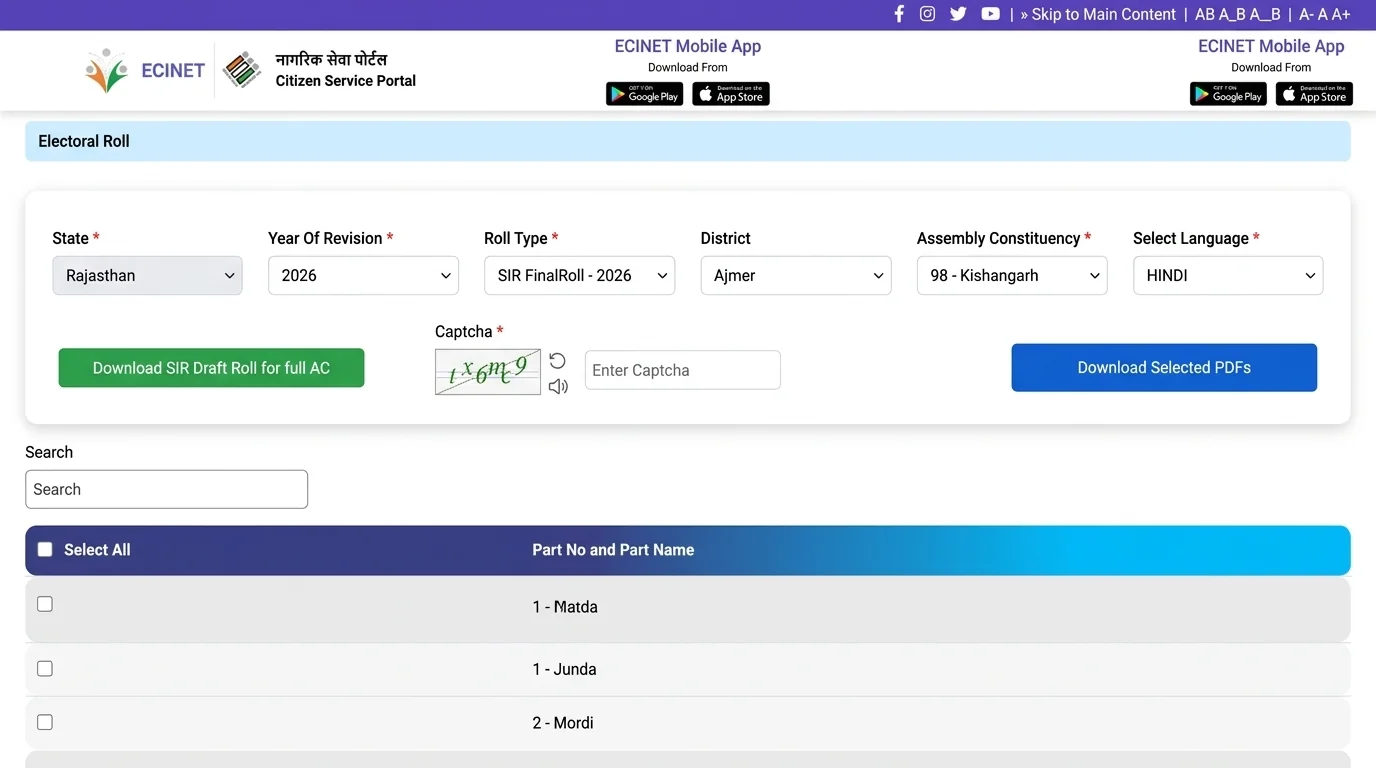The height and width of the screenshot is (768, 1376).
Task: Tick the Select All checkbox
Action: 45,549
